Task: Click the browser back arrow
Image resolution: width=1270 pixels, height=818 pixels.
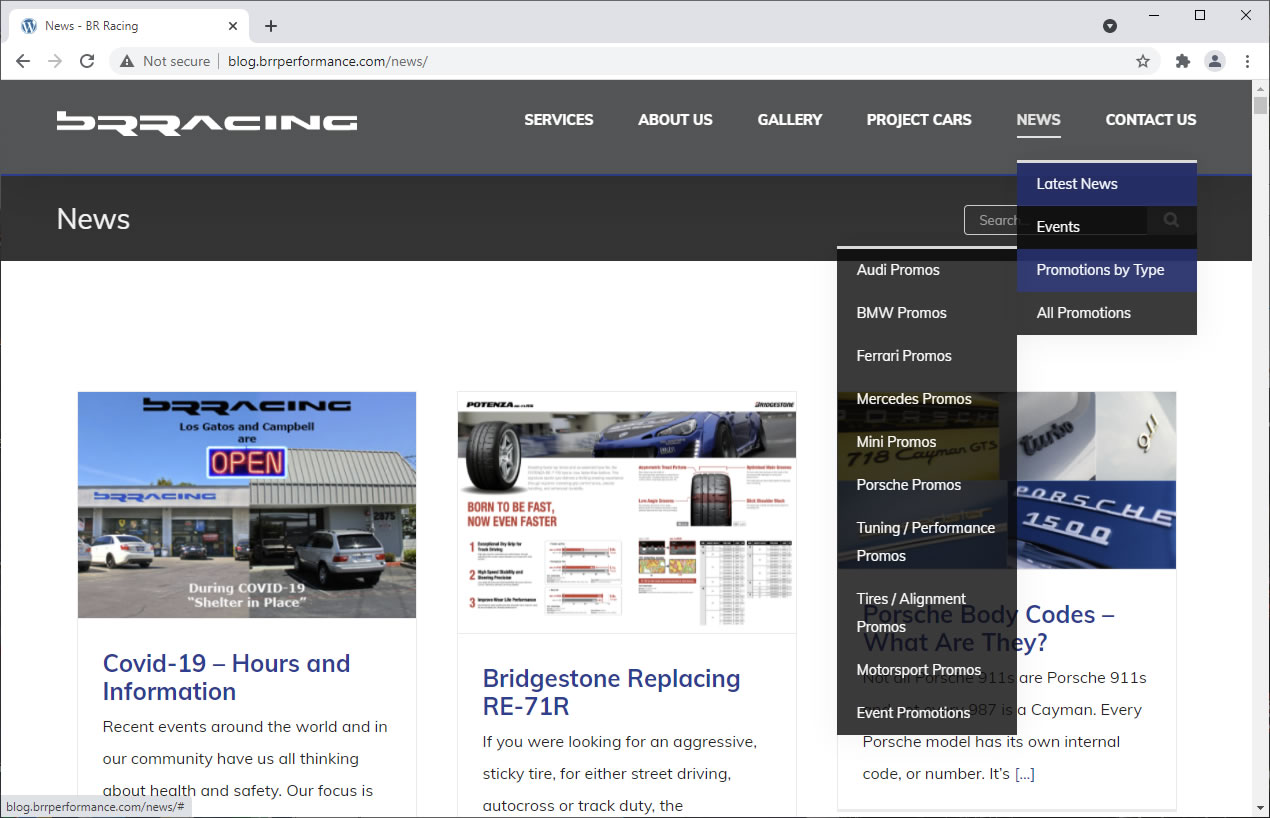Action: pyautogui.click(x=23, y=61)
